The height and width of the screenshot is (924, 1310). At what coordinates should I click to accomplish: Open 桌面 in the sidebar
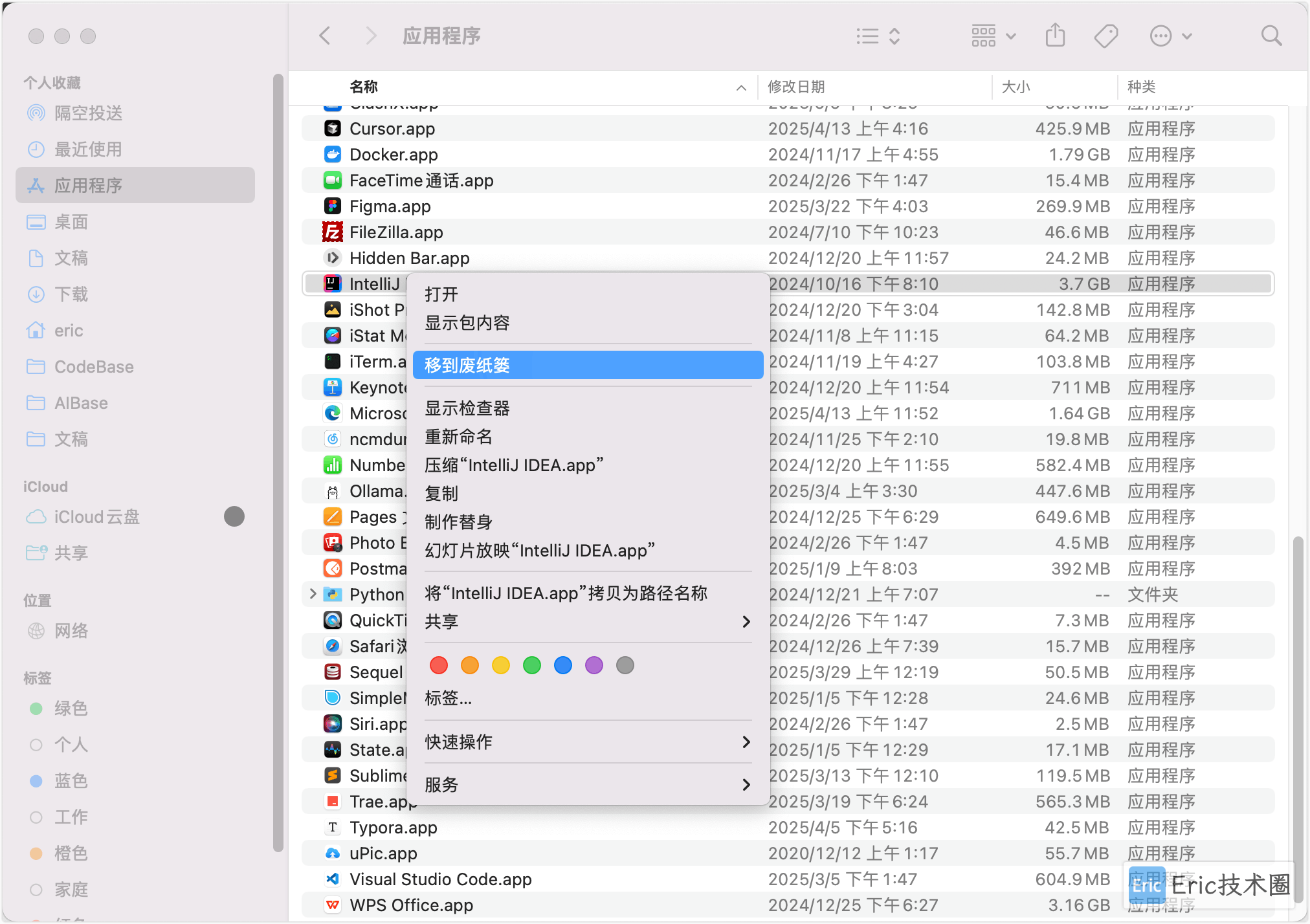click(x=135, y=222)
